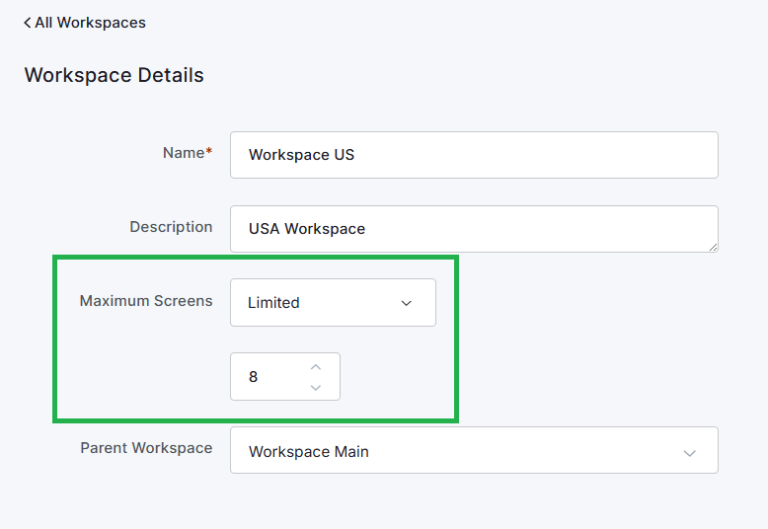
Task: Click the Maximum Screens label
Action: pos(146,301)
